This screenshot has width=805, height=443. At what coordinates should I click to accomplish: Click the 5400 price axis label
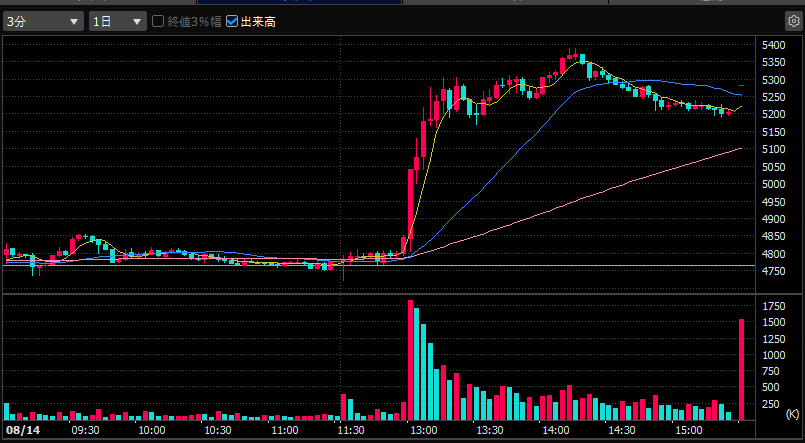(x=773, y=45)
